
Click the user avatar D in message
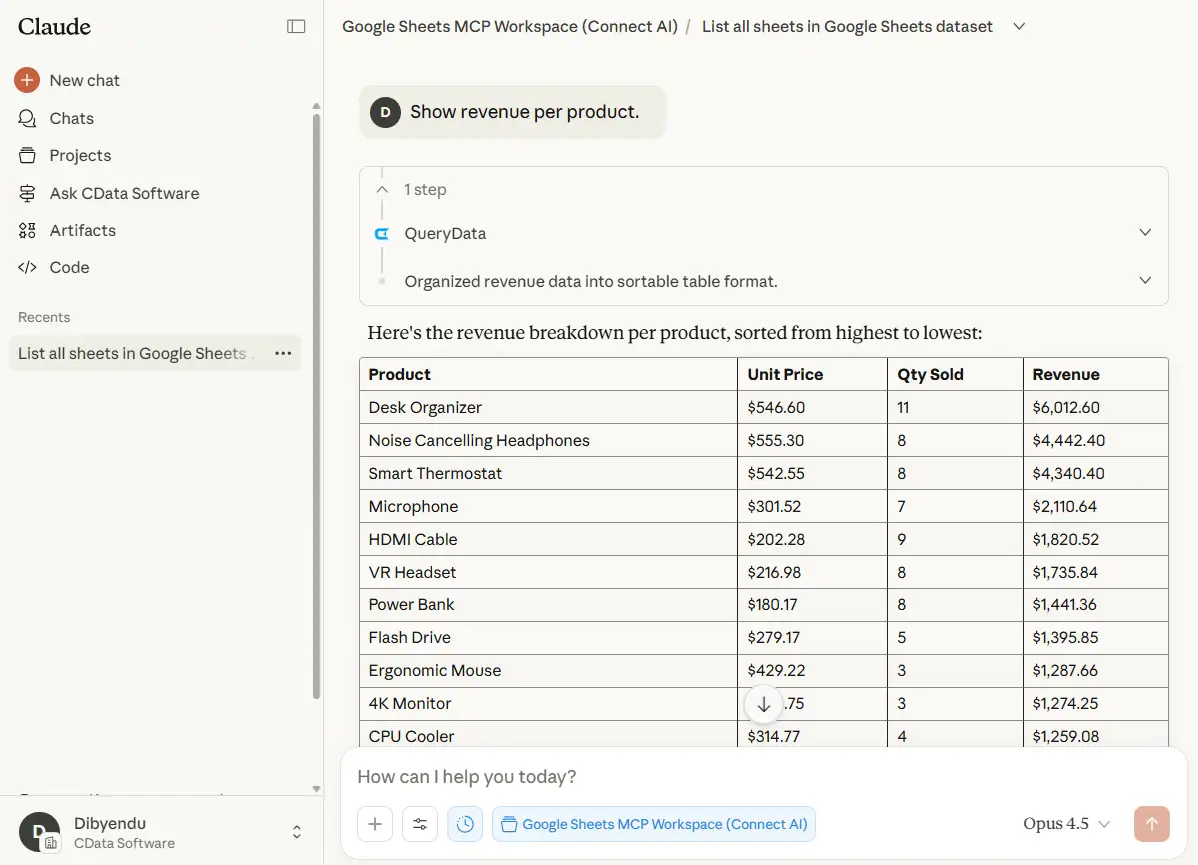click(x=385, y=112)
